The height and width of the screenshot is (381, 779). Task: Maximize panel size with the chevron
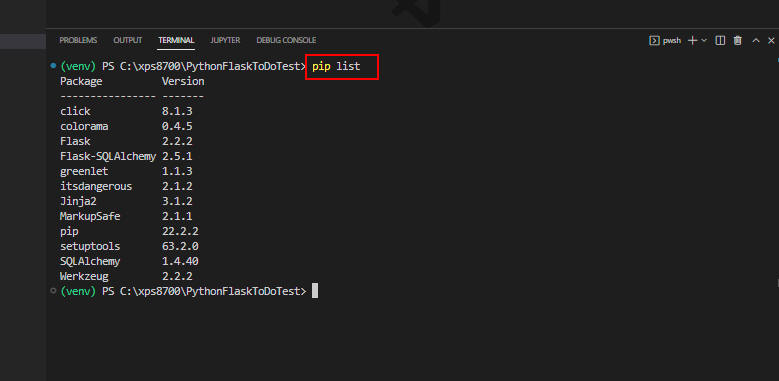[756, 41]
